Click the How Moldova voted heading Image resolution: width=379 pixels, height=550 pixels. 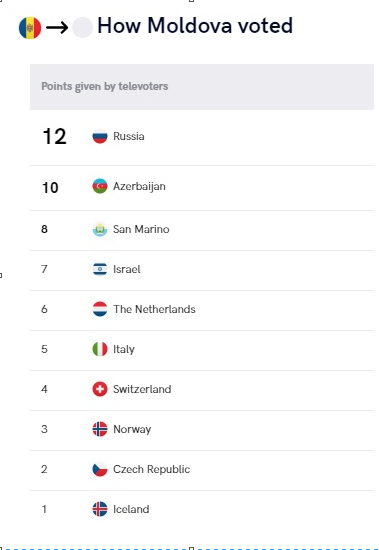point(195,26)
